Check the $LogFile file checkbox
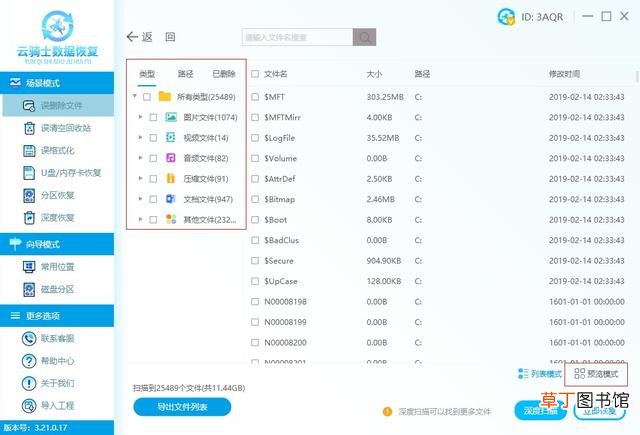Screen dimensions: 640x435 (255, 138)
